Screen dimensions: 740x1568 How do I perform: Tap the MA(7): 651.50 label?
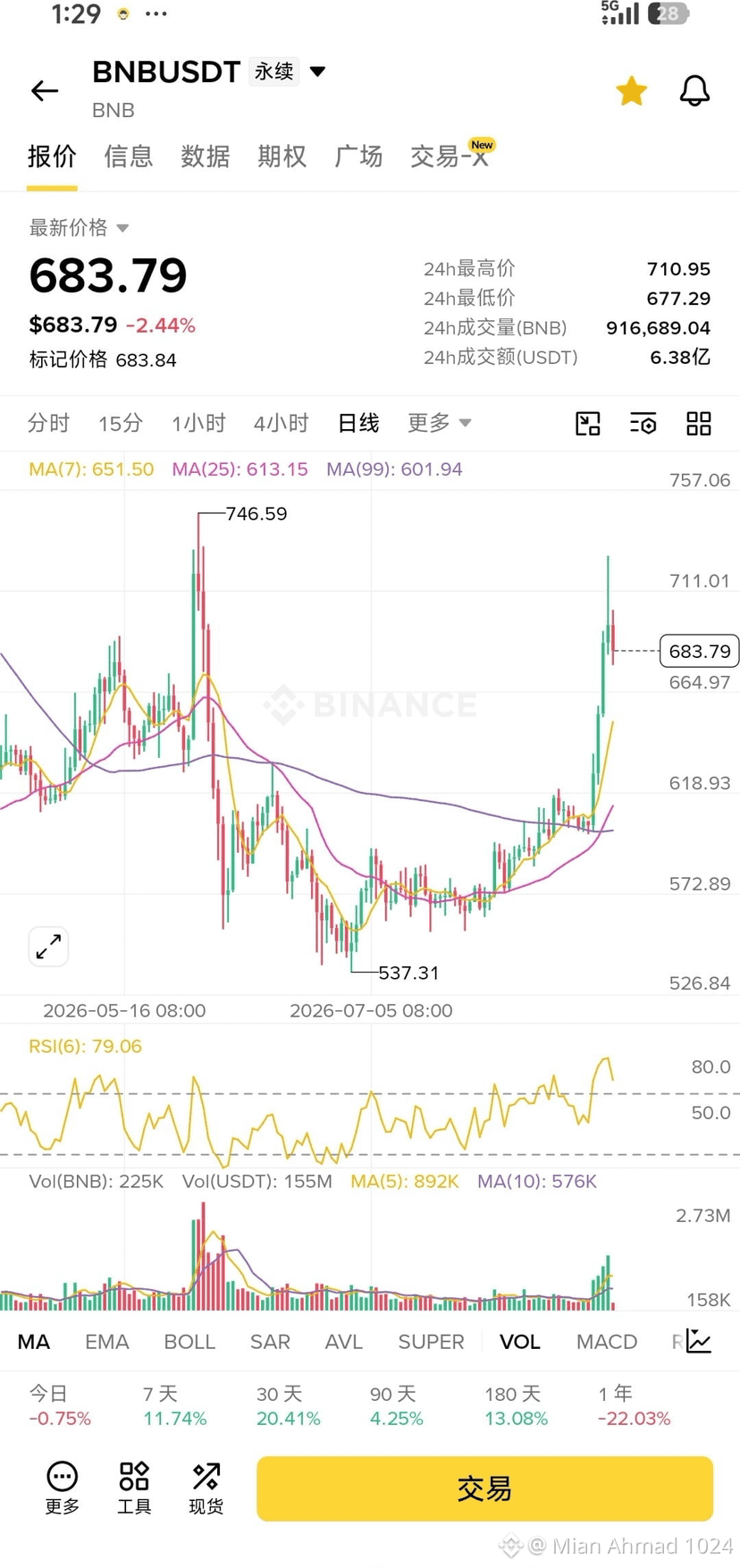[91, 469]
